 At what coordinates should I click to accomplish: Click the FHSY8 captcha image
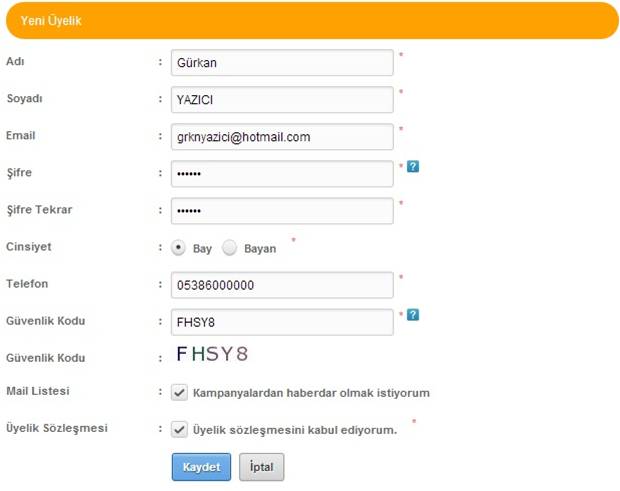coord(212,353)
